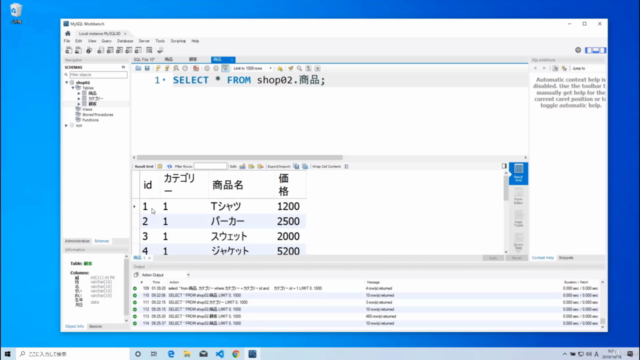Click the rollback transaction icon

(x=216, y=68)
